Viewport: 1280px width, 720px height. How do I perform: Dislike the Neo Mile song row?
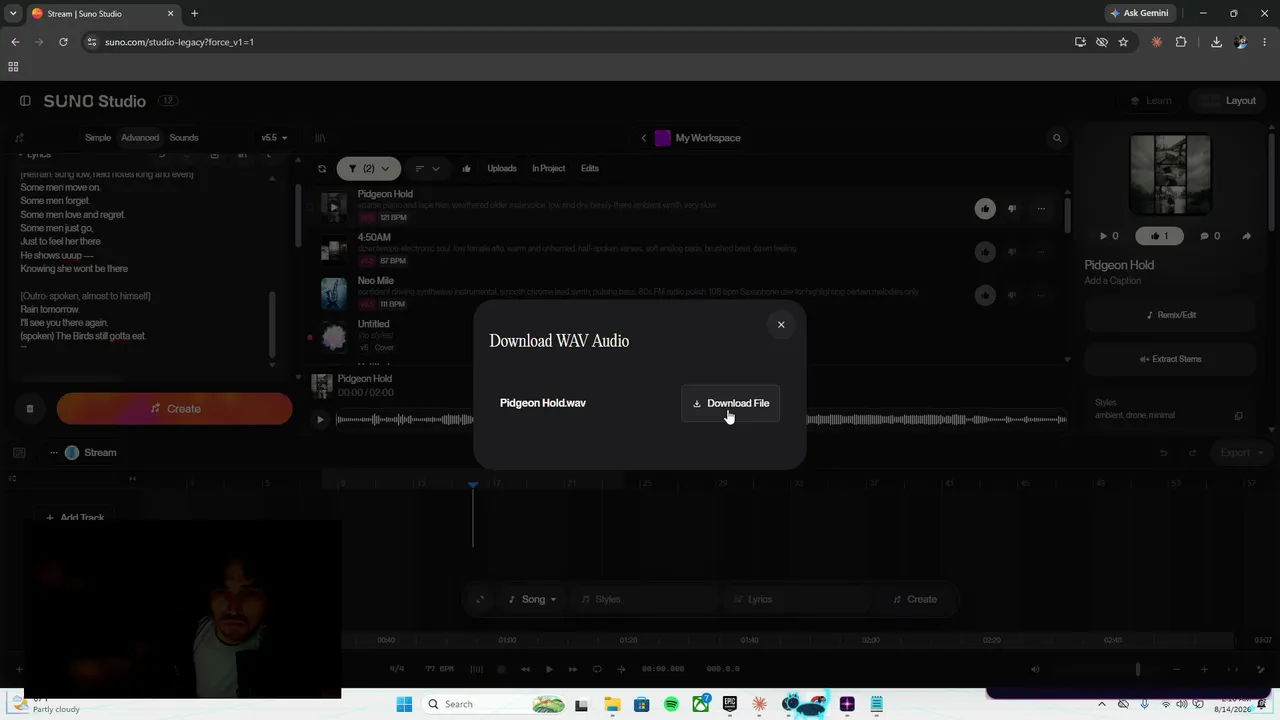click(1012, 295)
